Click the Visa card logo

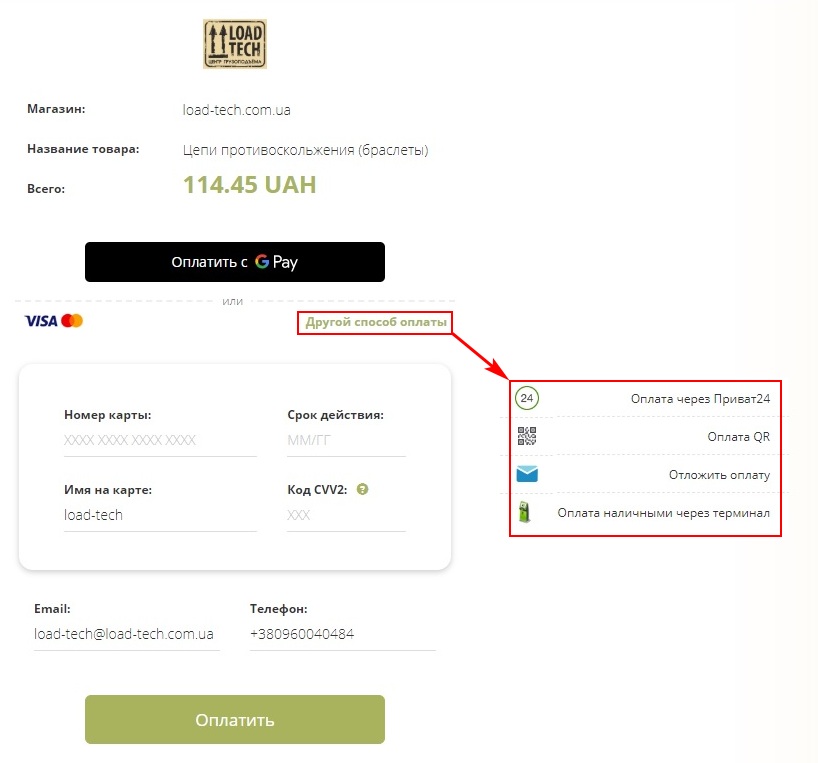[x=41, y=321]
